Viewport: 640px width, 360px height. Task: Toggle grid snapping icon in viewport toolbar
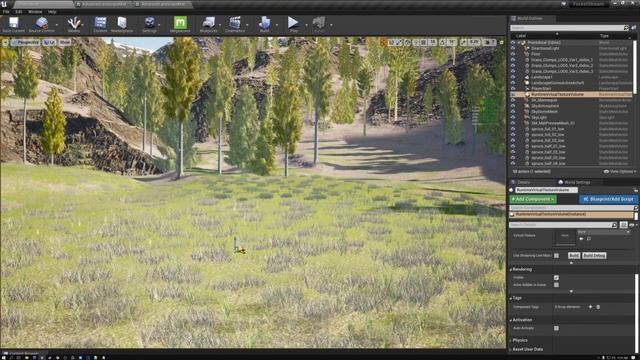tap(423, 42)
